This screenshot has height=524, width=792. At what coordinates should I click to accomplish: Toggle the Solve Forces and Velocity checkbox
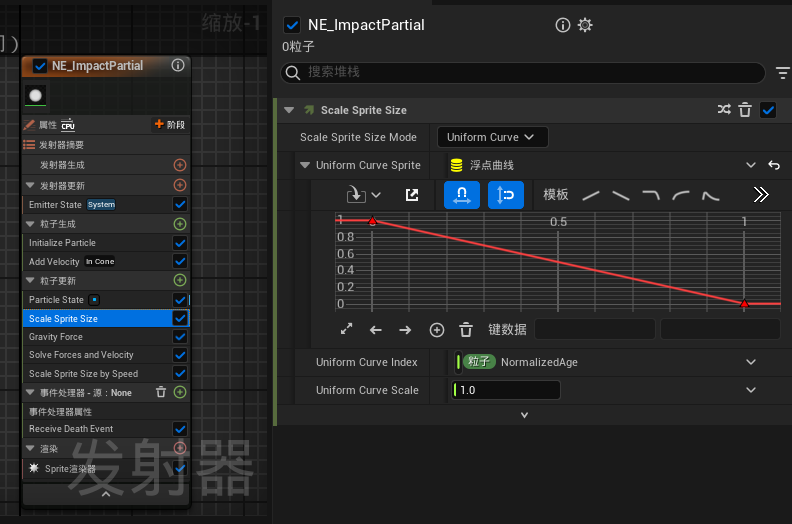(180, 355)
